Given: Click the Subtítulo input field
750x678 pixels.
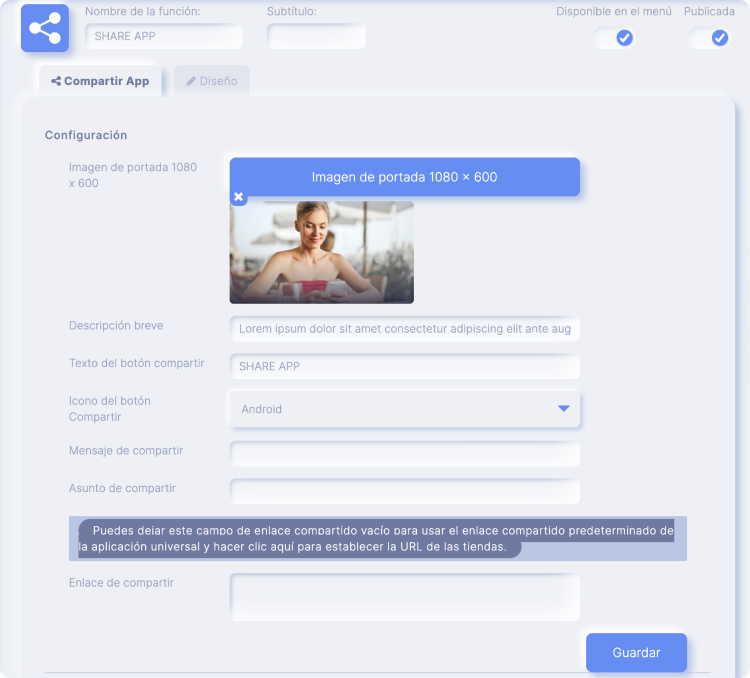Looking at the screenshot, I should [316, 36].
